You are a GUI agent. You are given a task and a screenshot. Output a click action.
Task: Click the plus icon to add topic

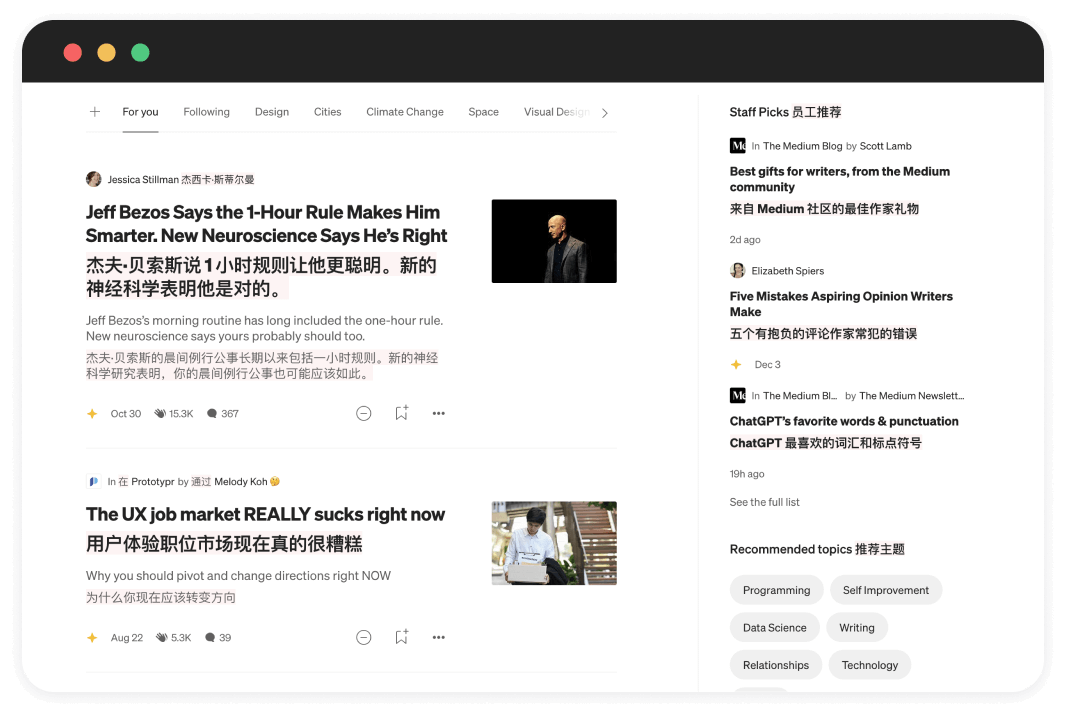click(95, 112)
